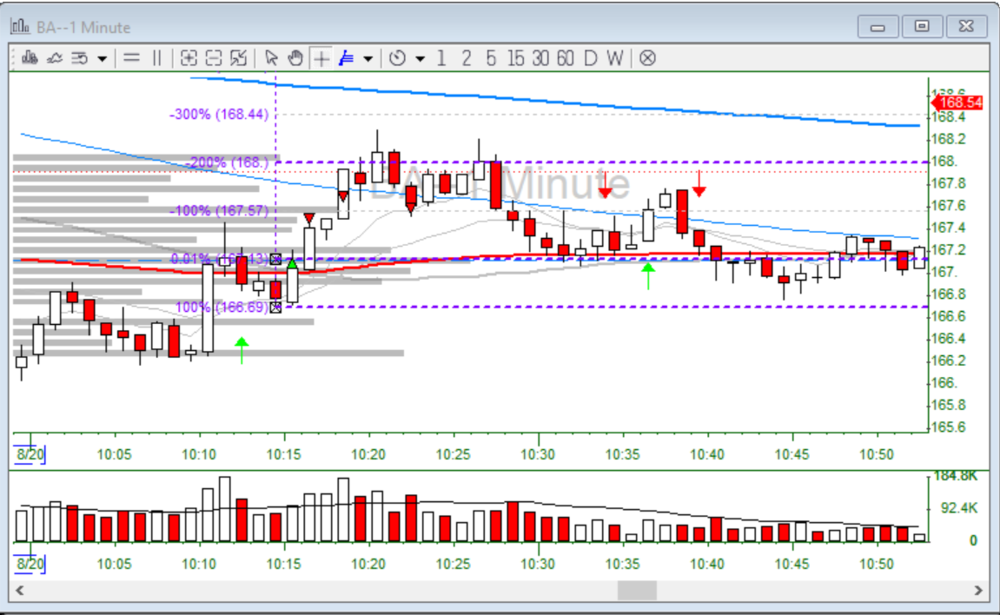The image size is (1000, 615).
Task: Expand the clock time interval dropdown
Action: pyautogui.click(x=419, y=58)
